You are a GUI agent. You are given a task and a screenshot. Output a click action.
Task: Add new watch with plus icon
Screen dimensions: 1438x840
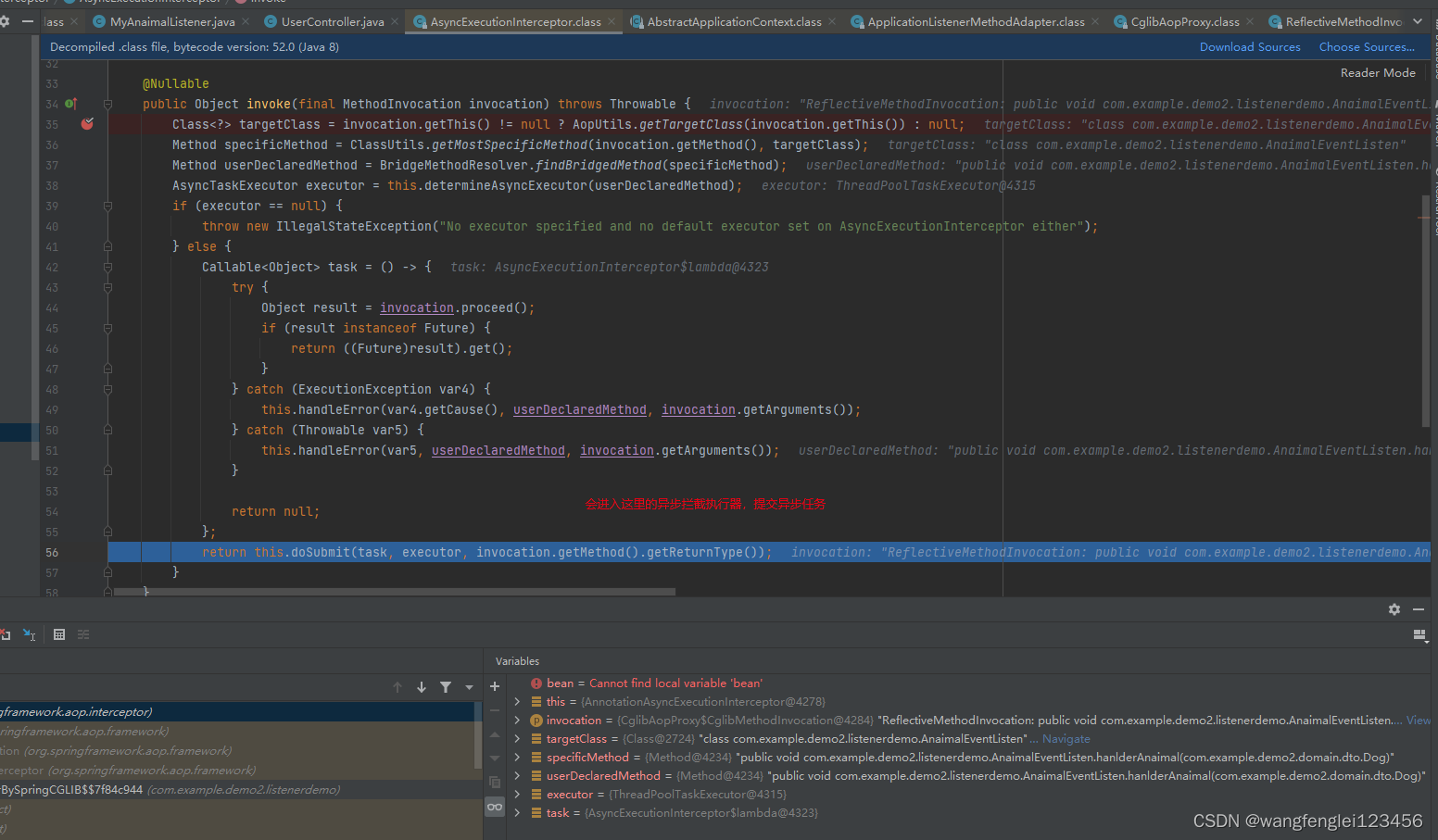coord(495,686)
